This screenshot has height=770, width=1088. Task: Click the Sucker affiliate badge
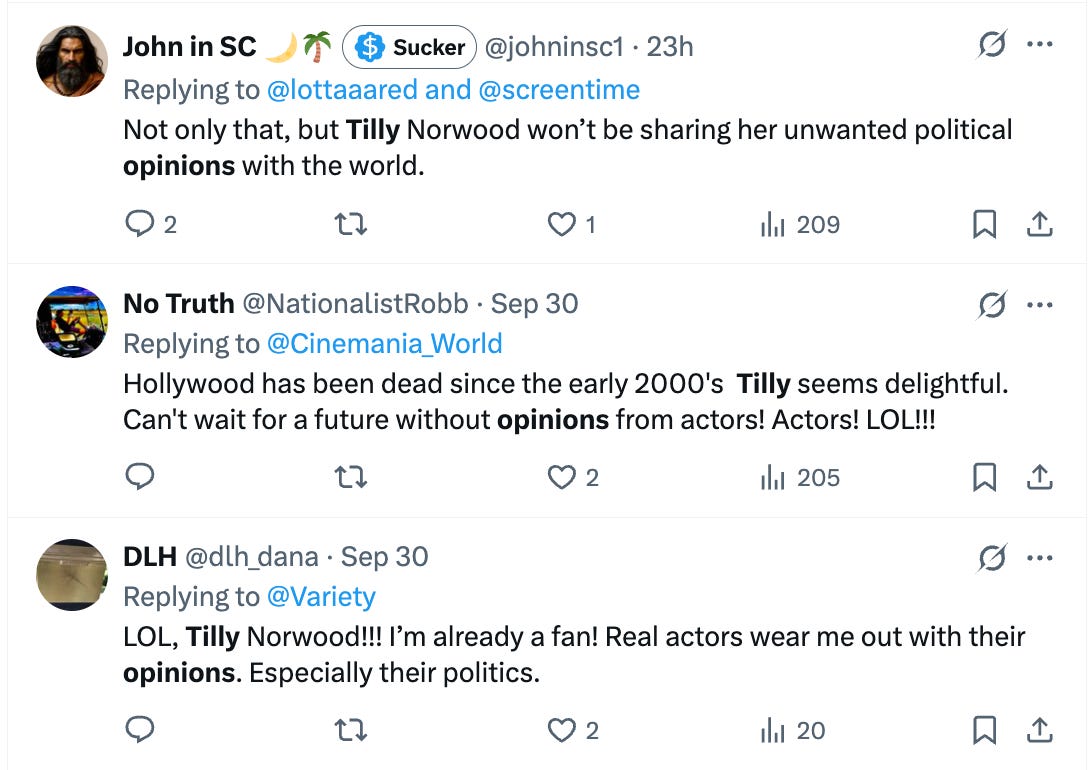[407, 46]
